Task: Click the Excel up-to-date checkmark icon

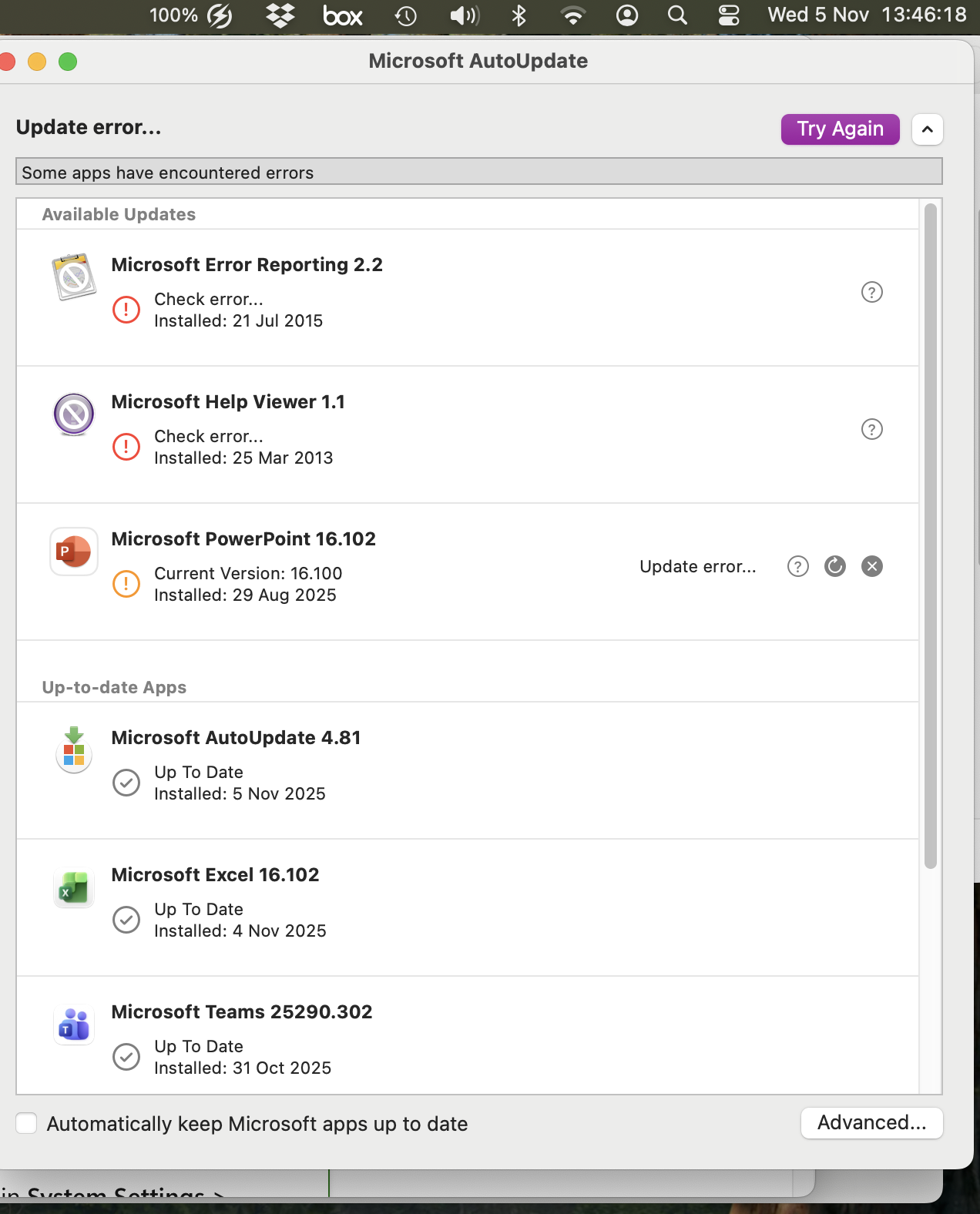Action: (126, 920)
